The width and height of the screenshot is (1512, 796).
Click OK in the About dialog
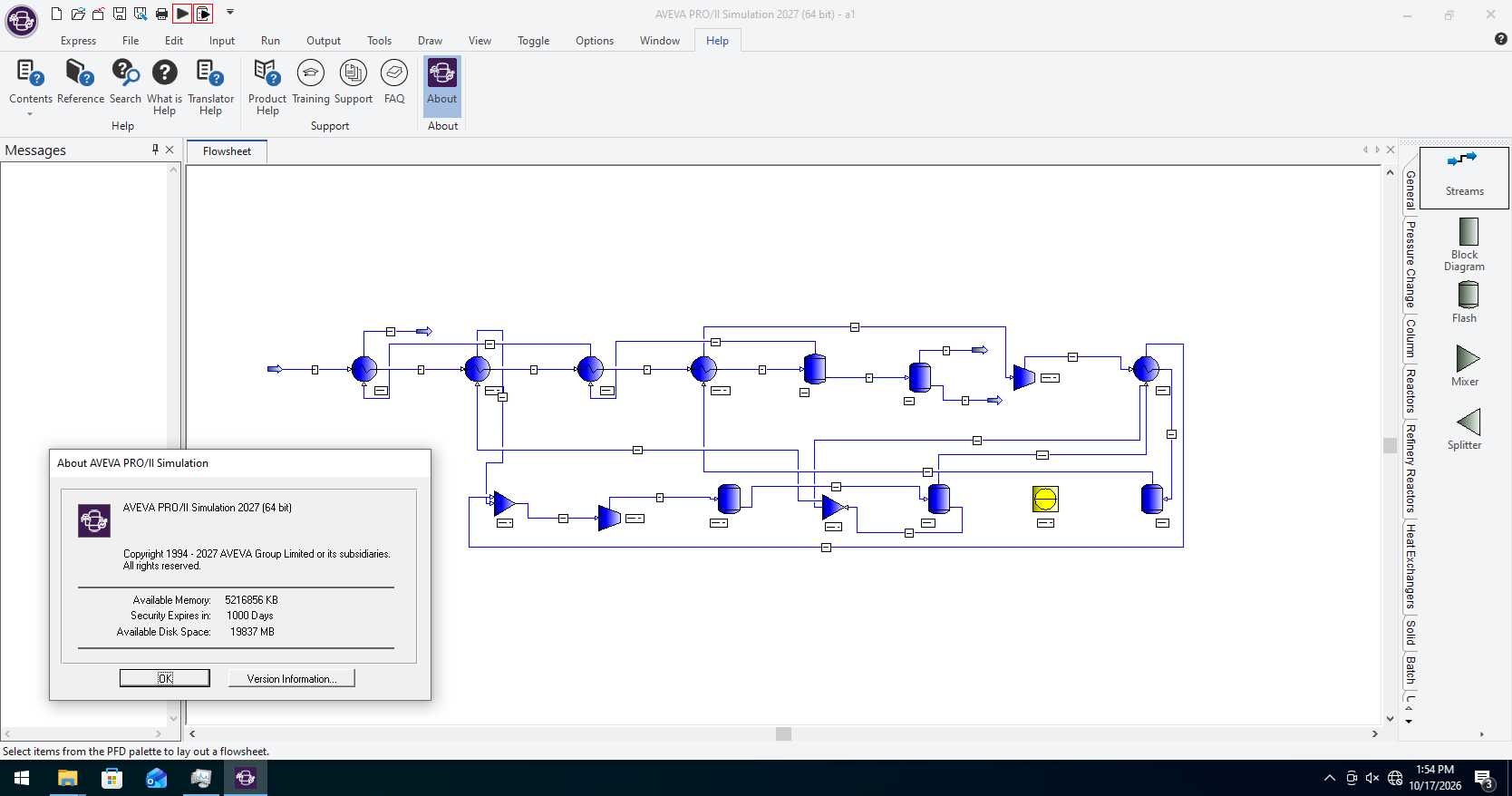[165, 678]
